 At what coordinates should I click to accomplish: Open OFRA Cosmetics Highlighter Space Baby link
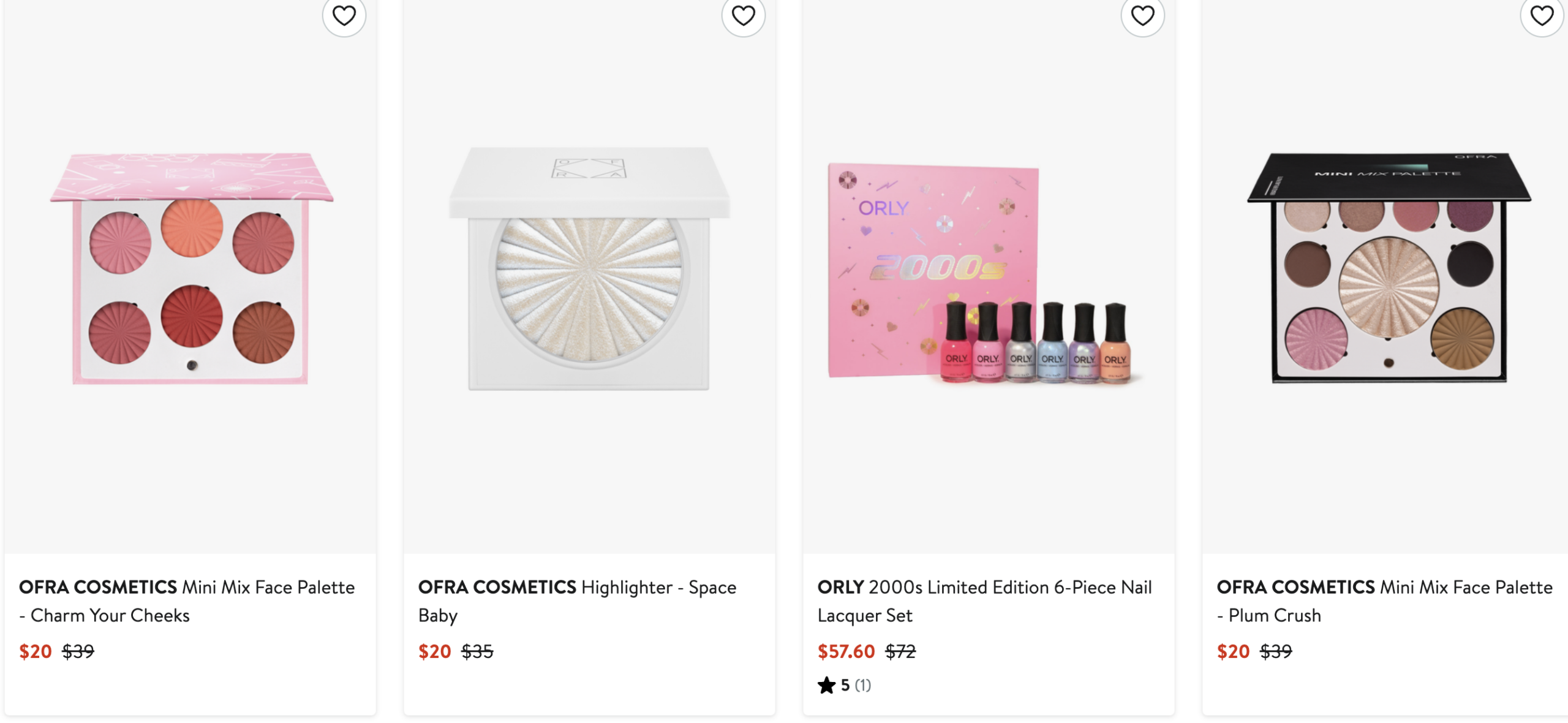pos(577,601)
